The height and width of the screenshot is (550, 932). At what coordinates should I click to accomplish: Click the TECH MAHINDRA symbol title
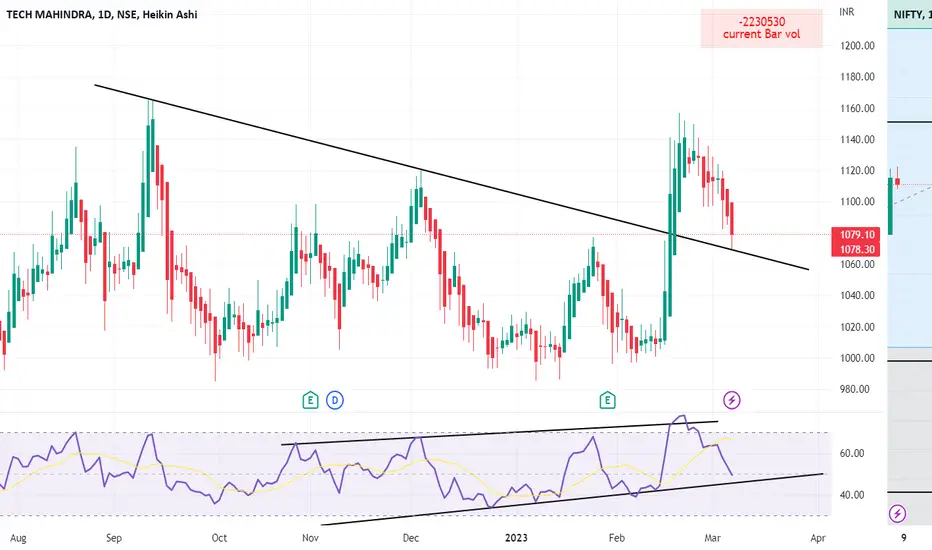tap(102, 14)
